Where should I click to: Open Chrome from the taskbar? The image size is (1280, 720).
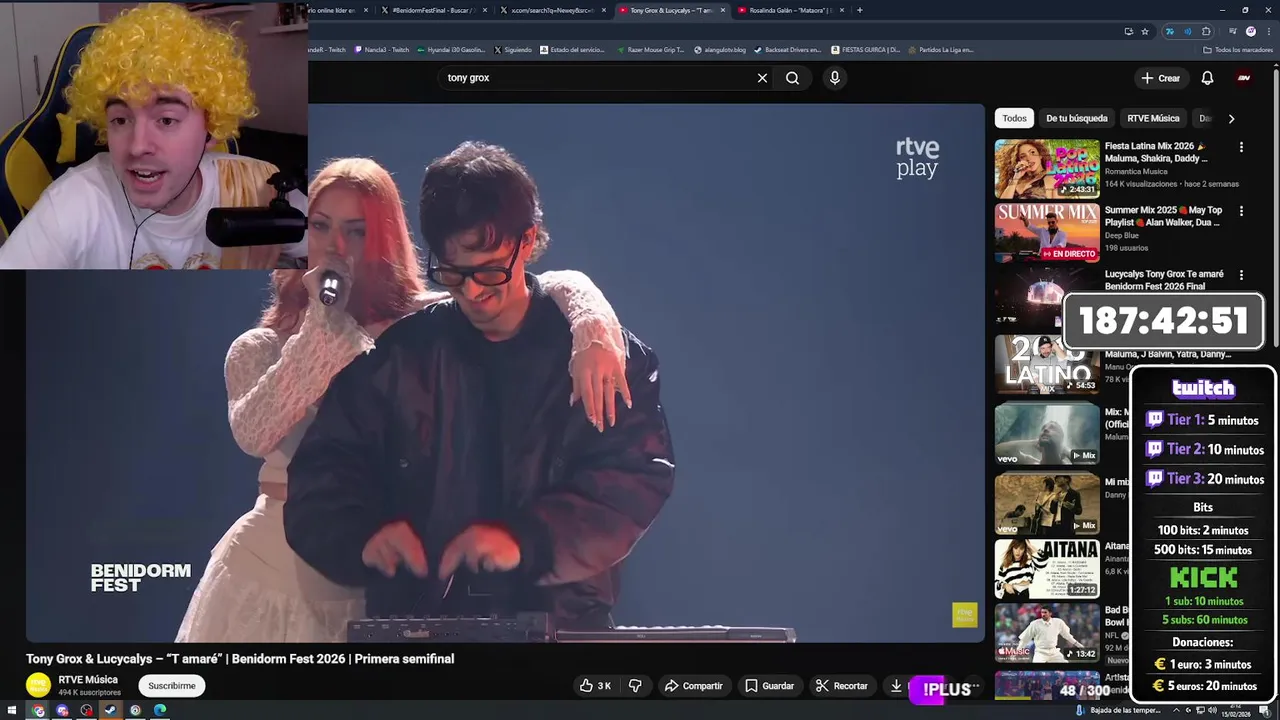tap(38, 711)
